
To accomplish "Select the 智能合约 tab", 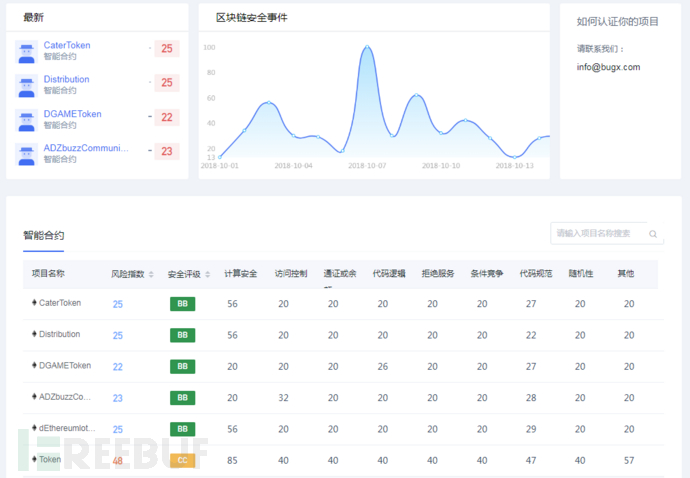I will [44, 235].
